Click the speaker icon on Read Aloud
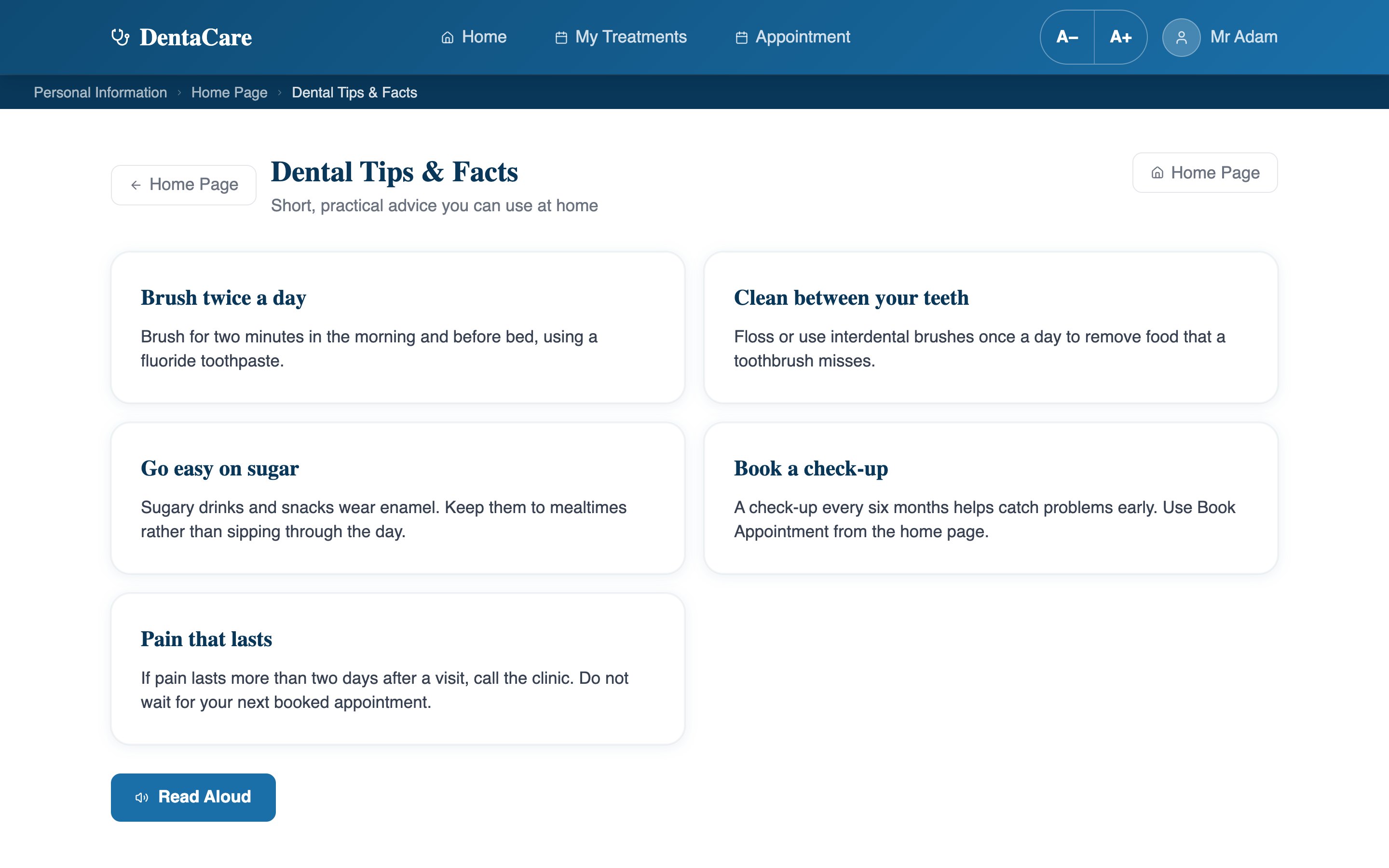Image resolution: width=1389 pixels, height=868 pixels. coord(142,798)
